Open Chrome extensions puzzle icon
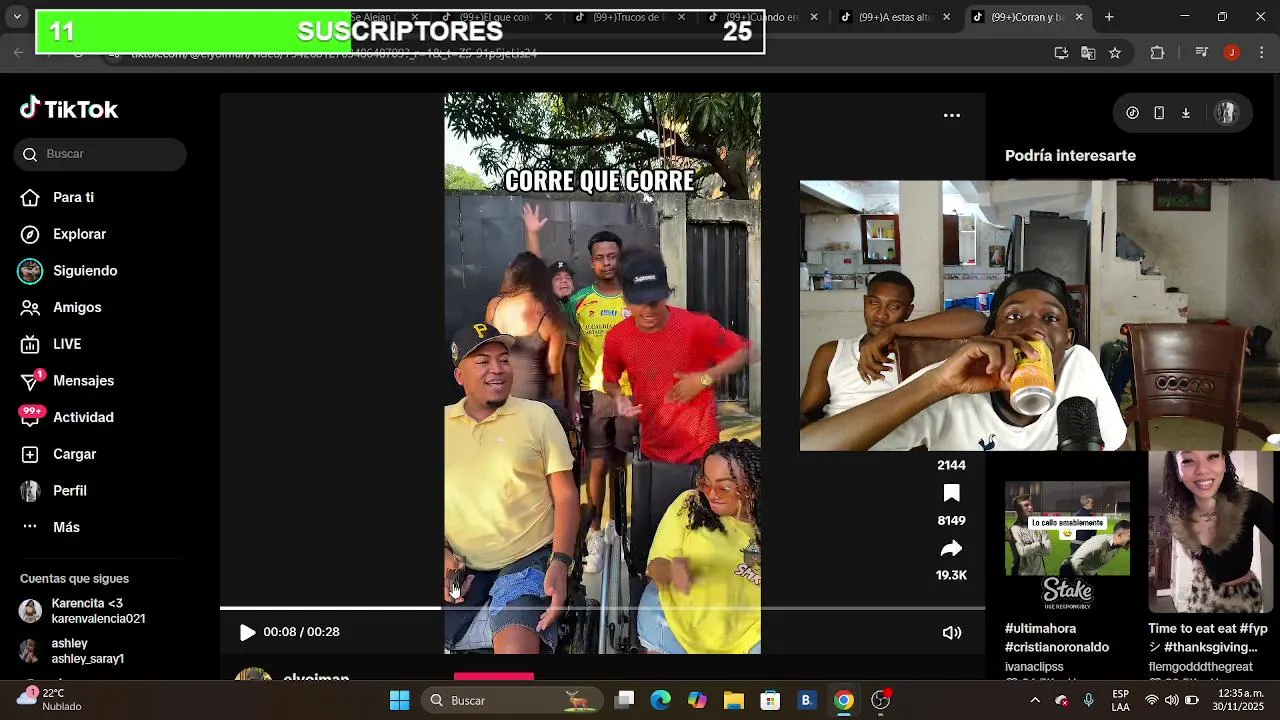 coord(1158,53)
